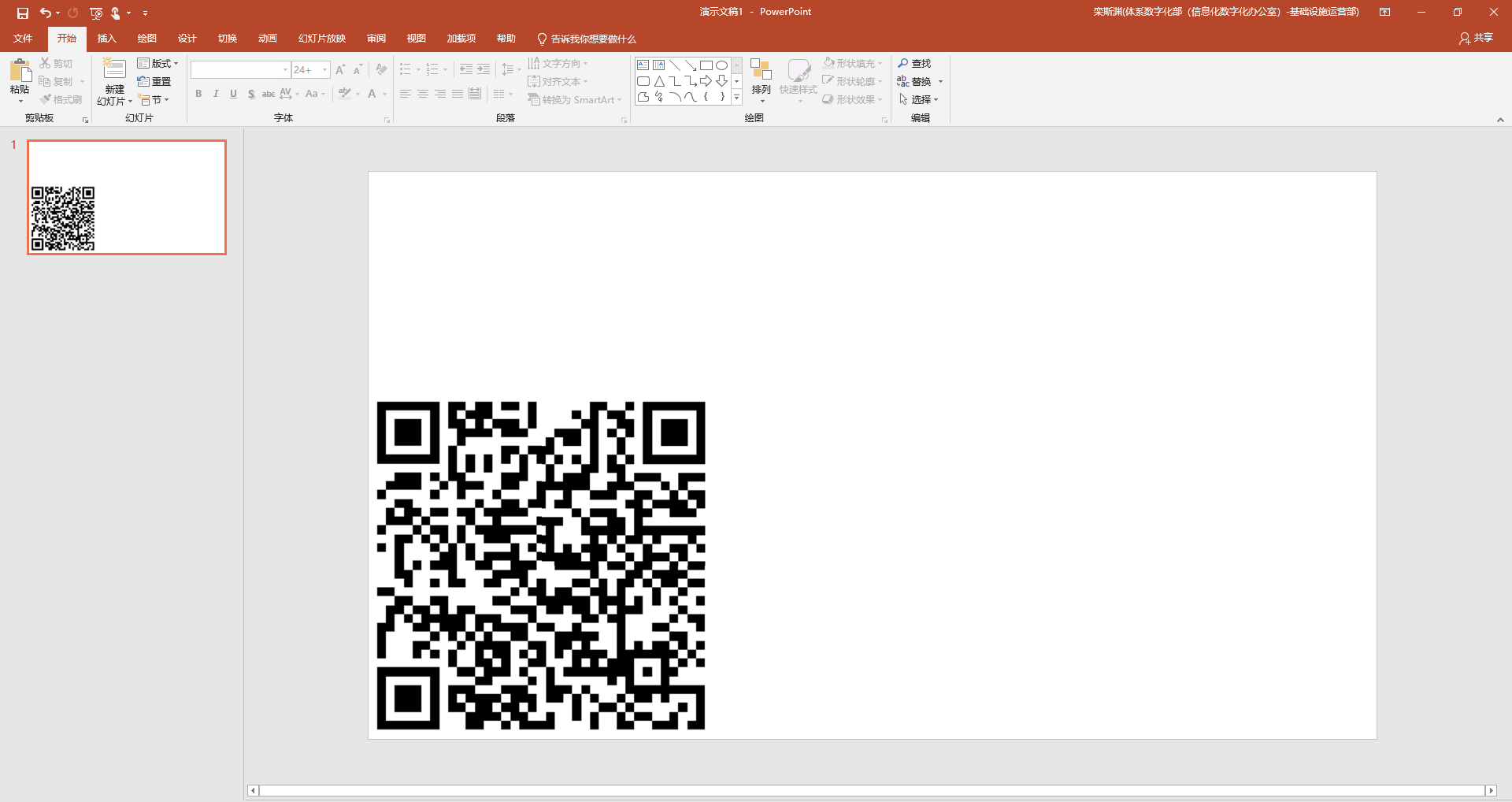Viewport: 1512px width, 802px height.
Task: Click 转换为 SmartArt button
Action: pos(575,99)
